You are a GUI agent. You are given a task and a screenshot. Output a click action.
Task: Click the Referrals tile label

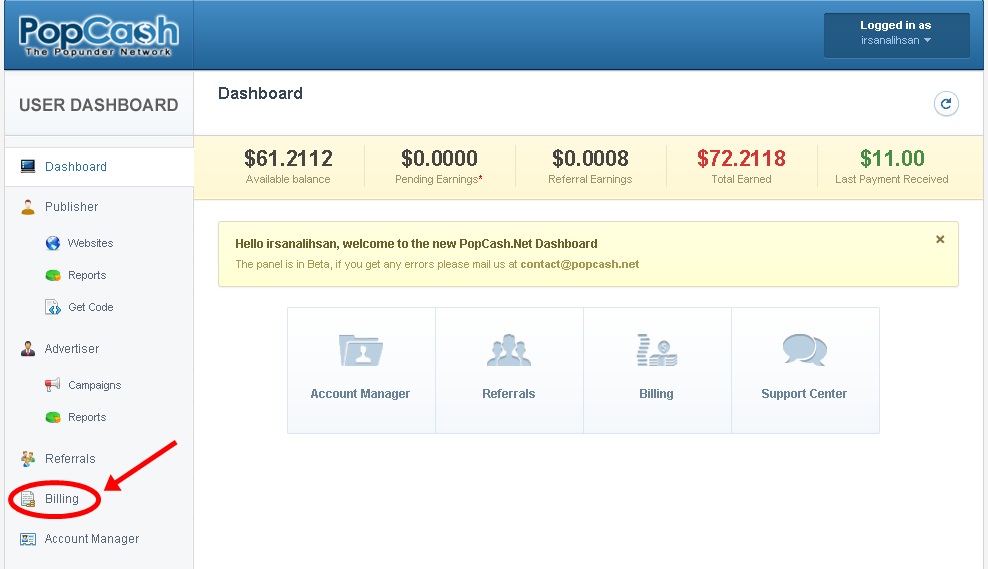(508, 394)
